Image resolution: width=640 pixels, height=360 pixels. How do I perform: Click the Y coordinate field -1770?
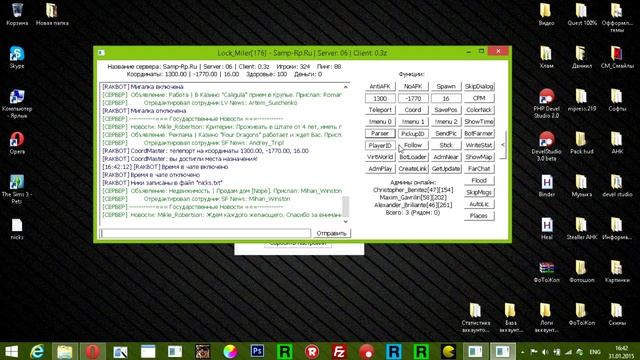click(413, 98)
